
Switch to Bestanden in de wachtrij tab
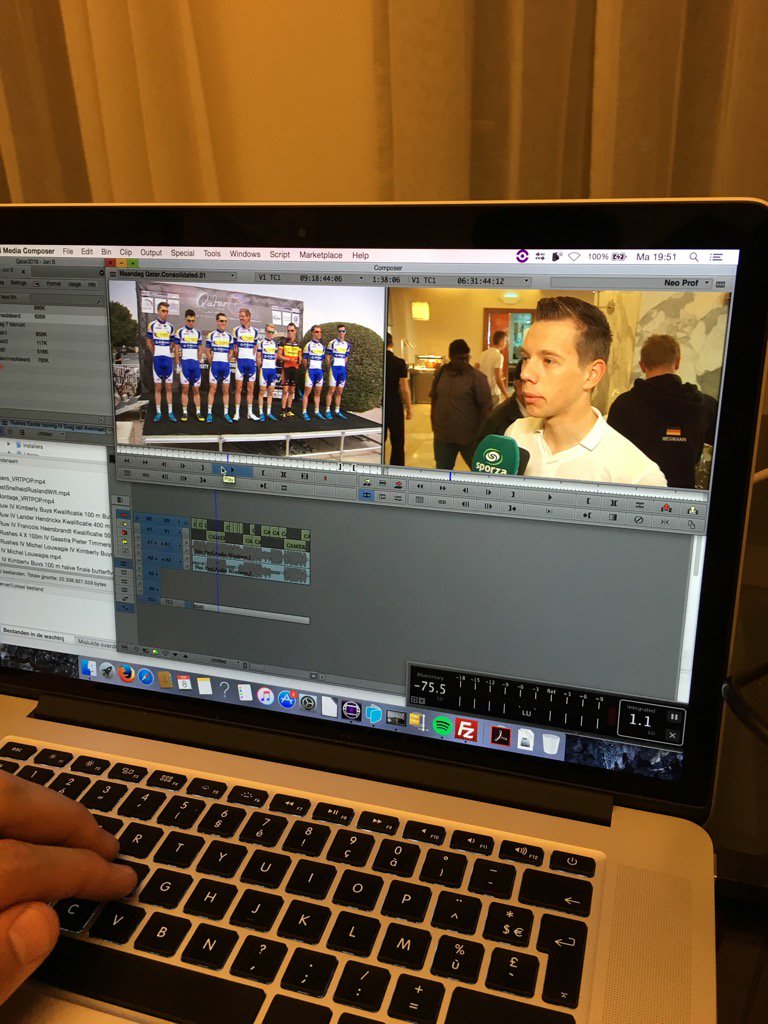[33, 633]
